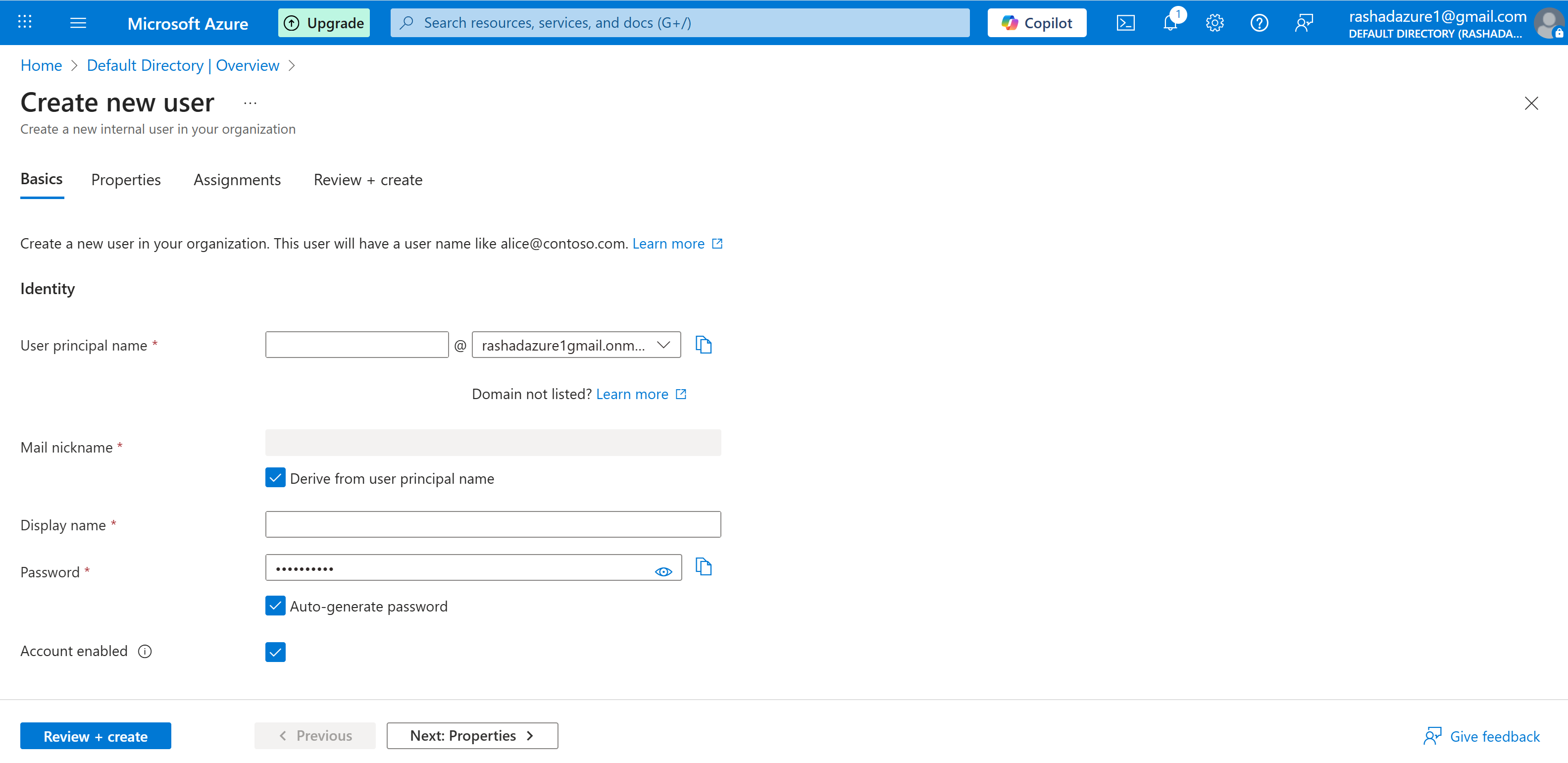
Task: Show info for Account enabled
Action: click(145, 652)
